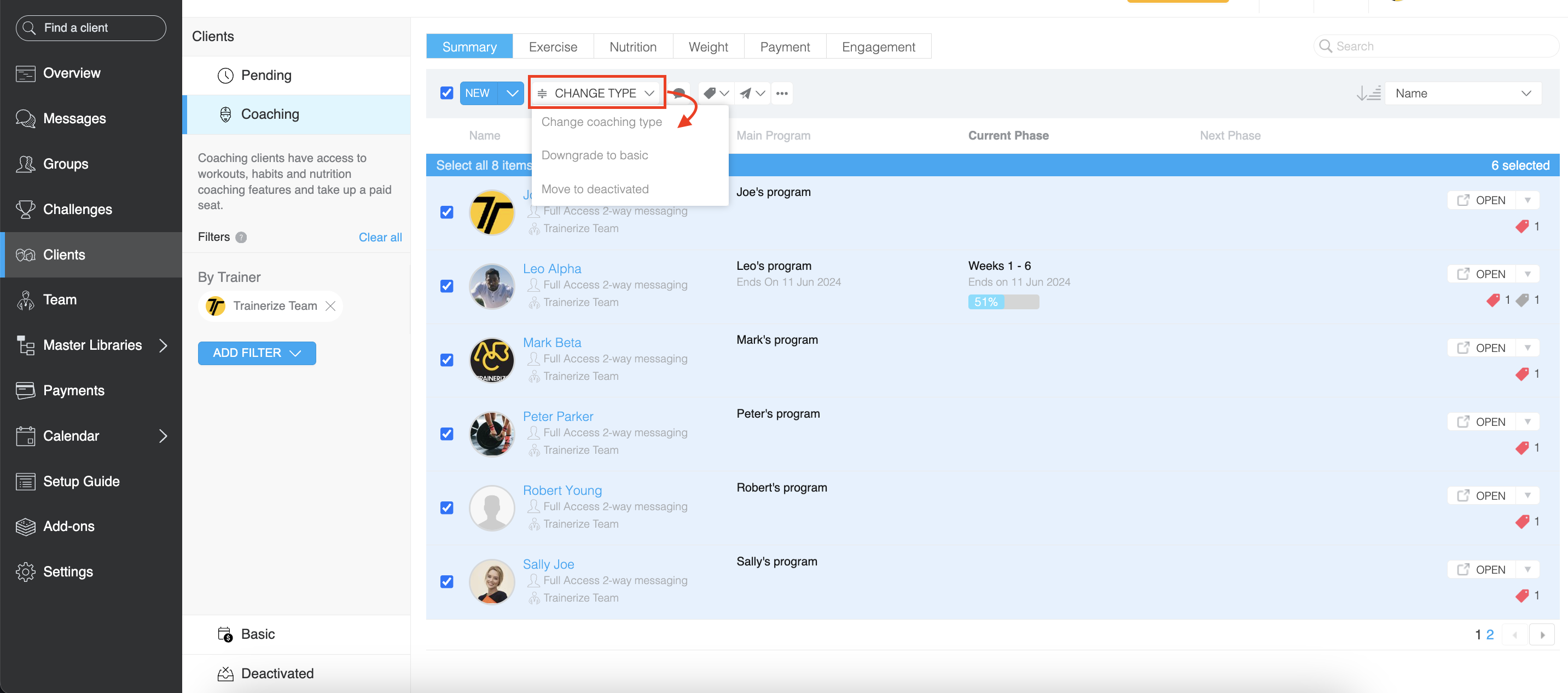Select the Clients sidebar item
The image size is (1568, 693).
(91, 255)
